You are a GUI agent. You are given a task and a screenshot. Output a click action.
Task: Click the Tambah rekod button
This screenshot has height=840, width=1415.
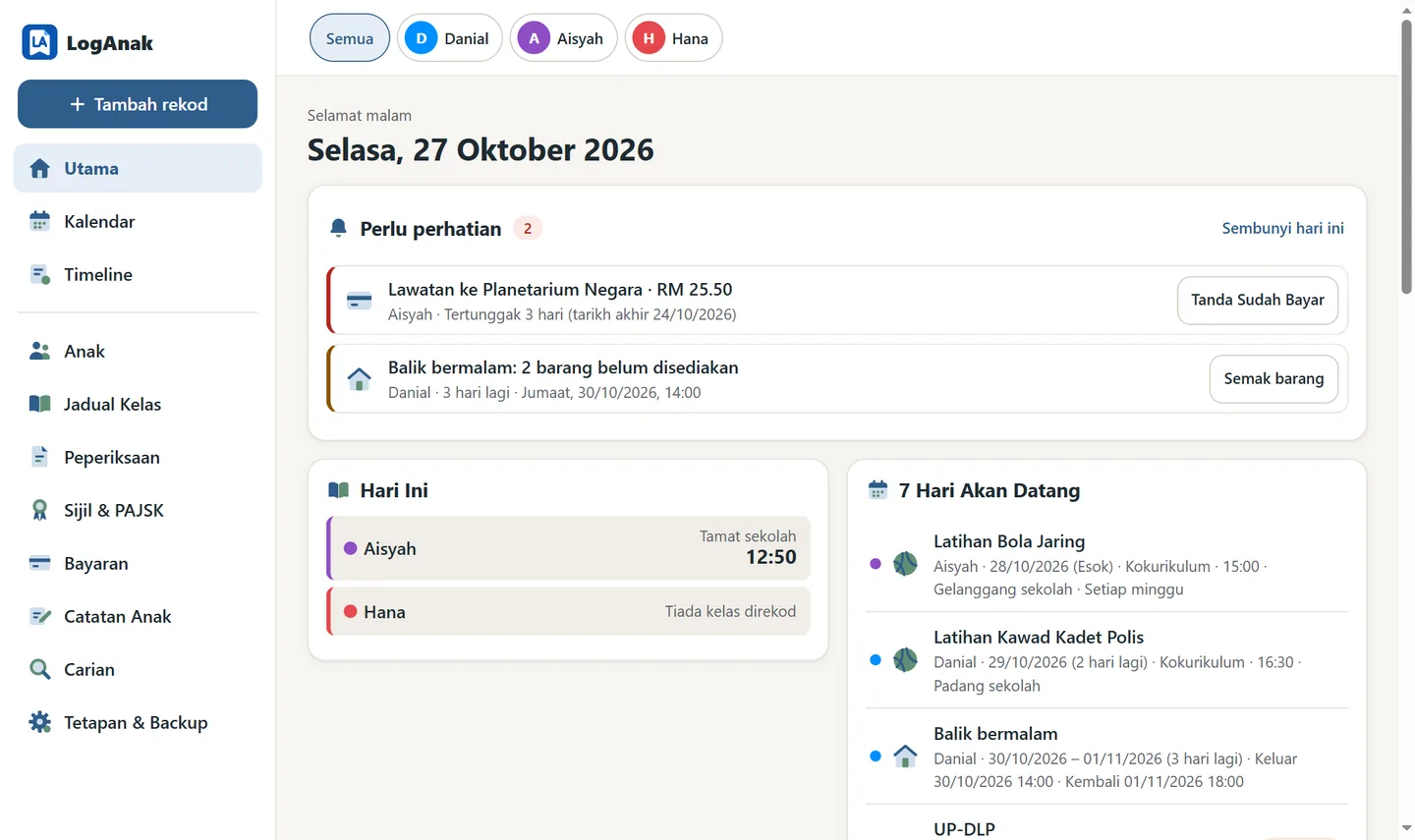pyautogui.click(x=138, y=104)
